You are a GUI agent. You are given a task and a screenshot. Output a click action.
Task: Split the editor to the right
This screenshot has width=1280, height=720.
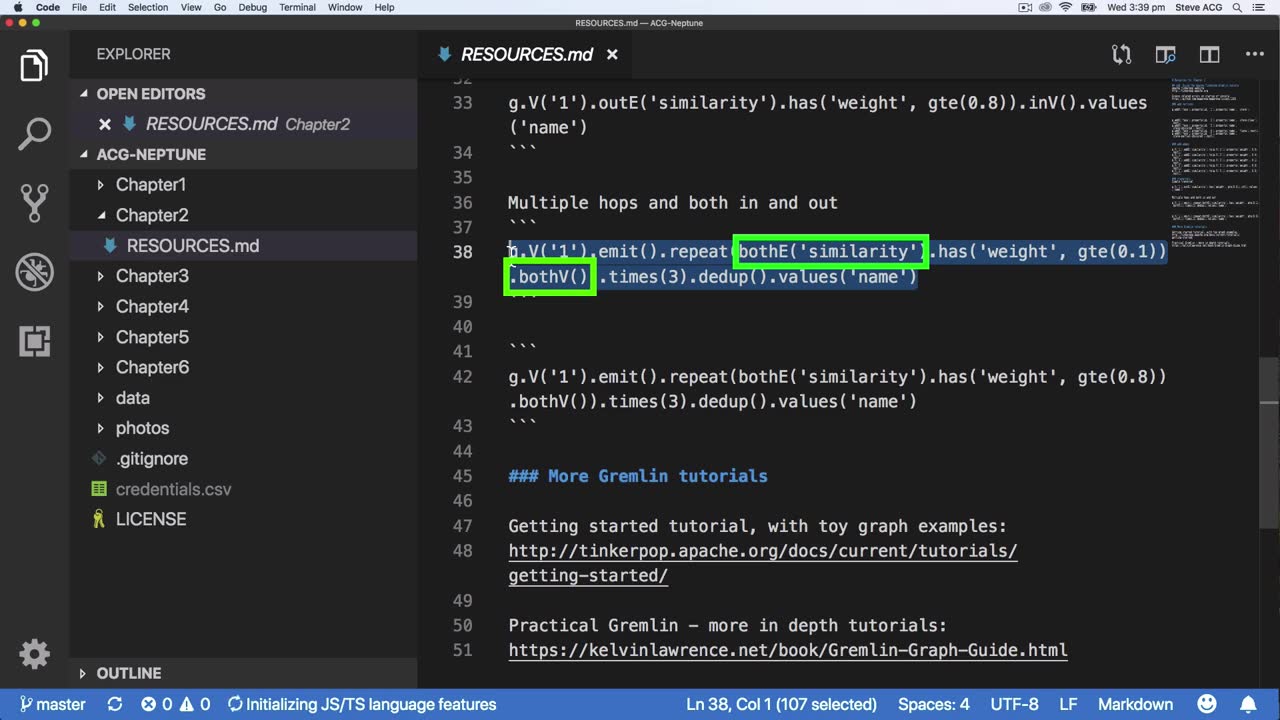(1209, 54)
